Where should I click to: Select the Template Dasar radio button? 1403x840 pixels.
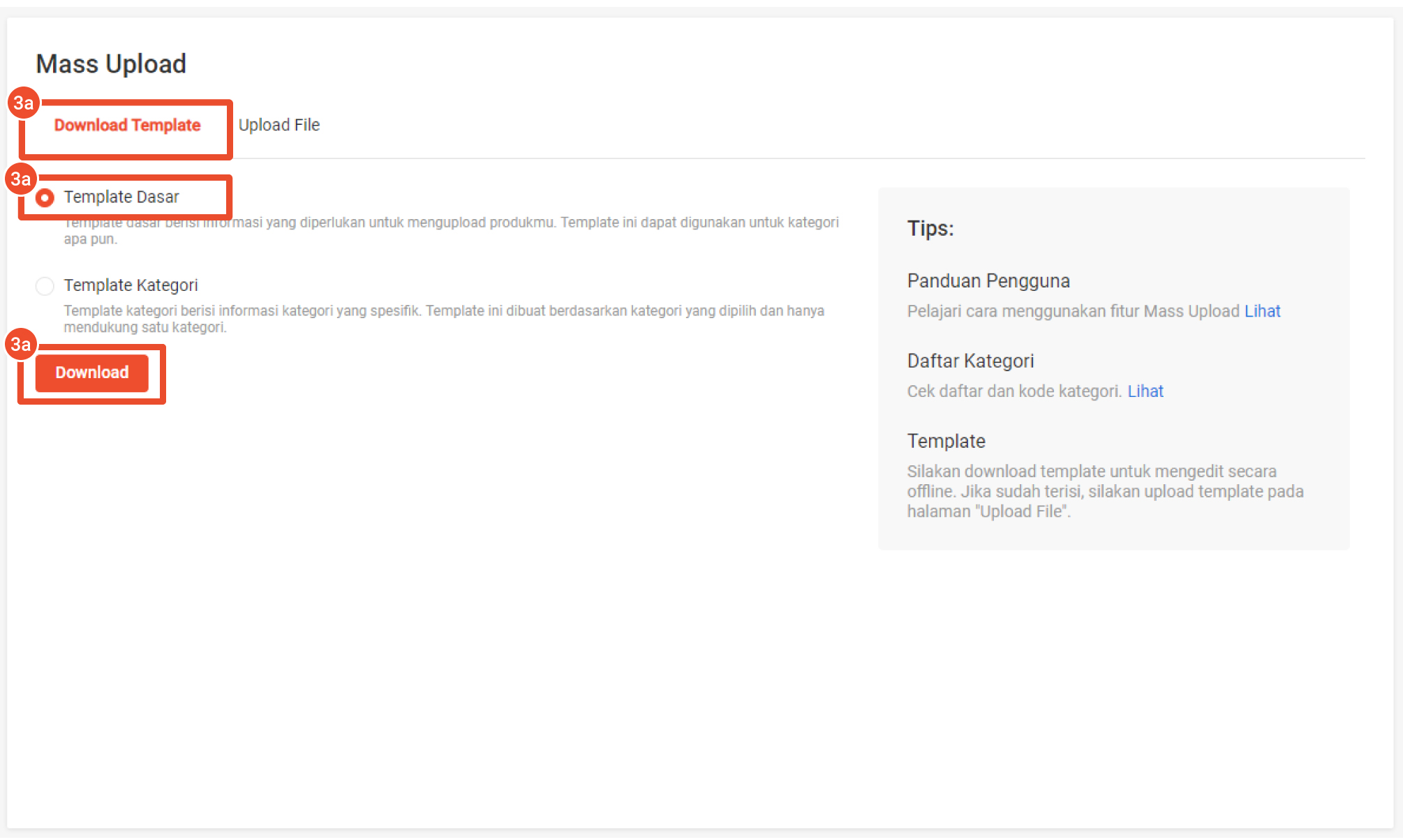(x=45, y=198)
